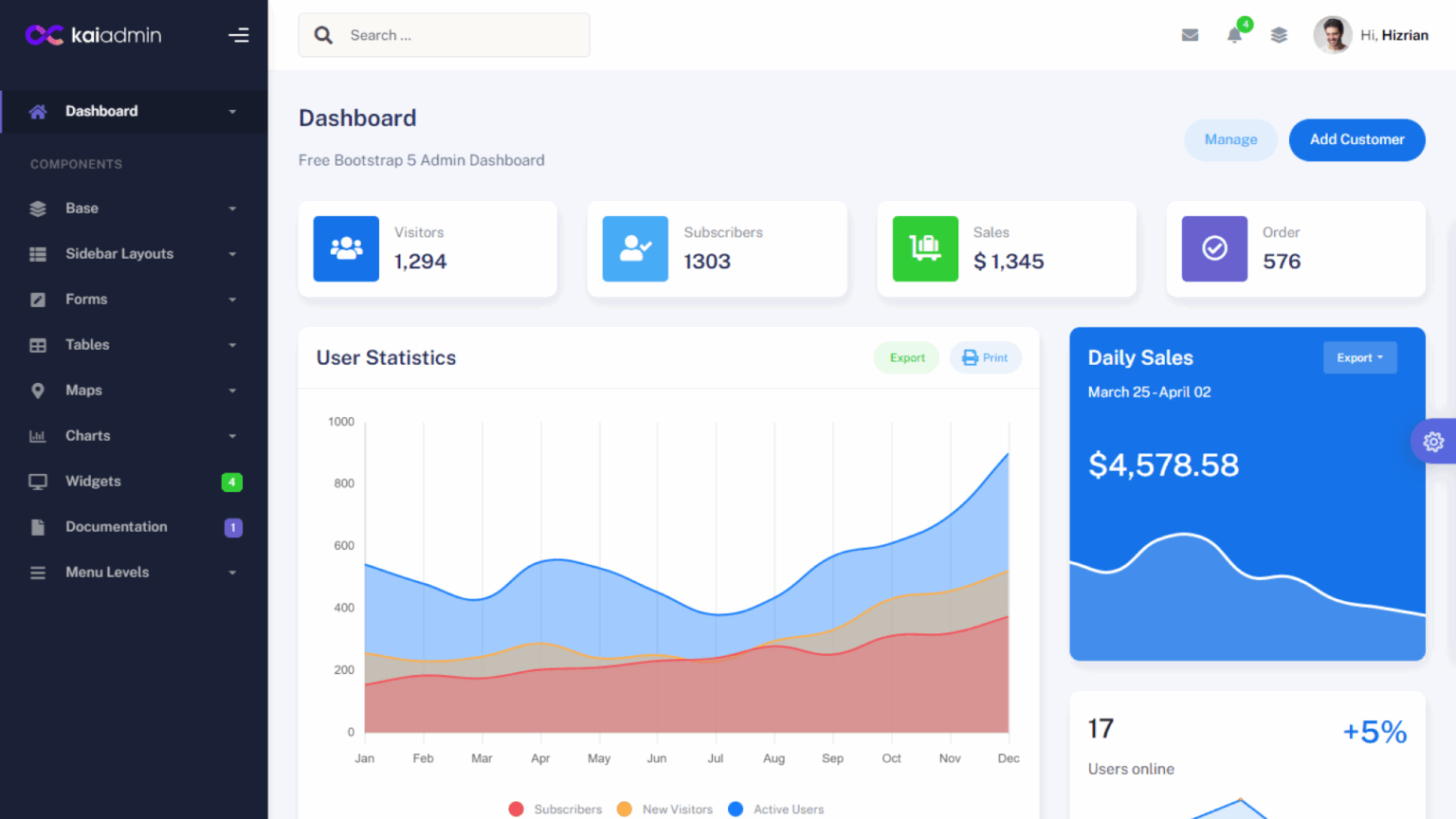Open the Dashboard menu item
Screen dimensions: 1456x819
(101, 111)
